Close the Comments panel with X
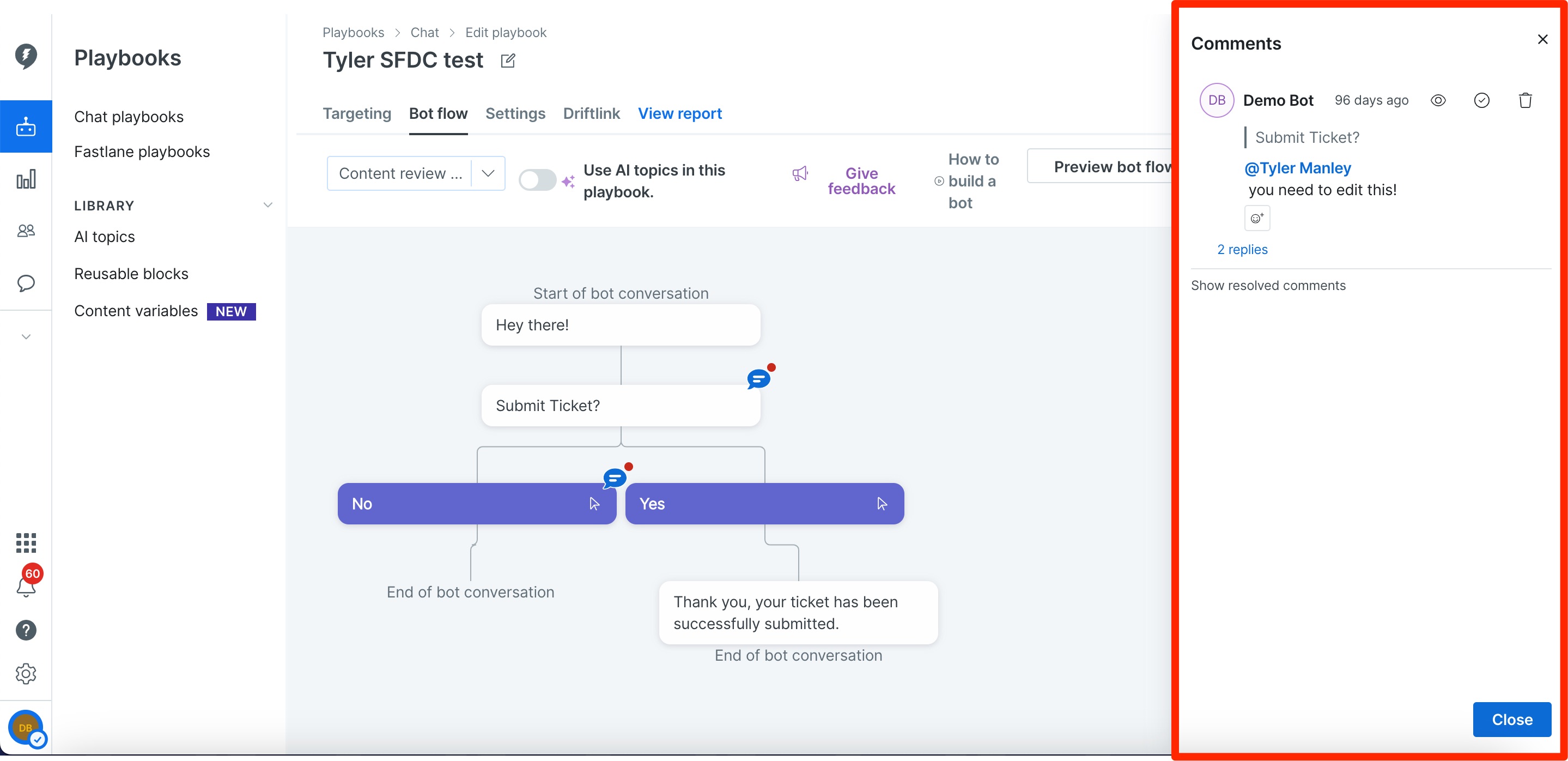The image size is (1568, 761). pyautogui.click(x=1542, y=40)
